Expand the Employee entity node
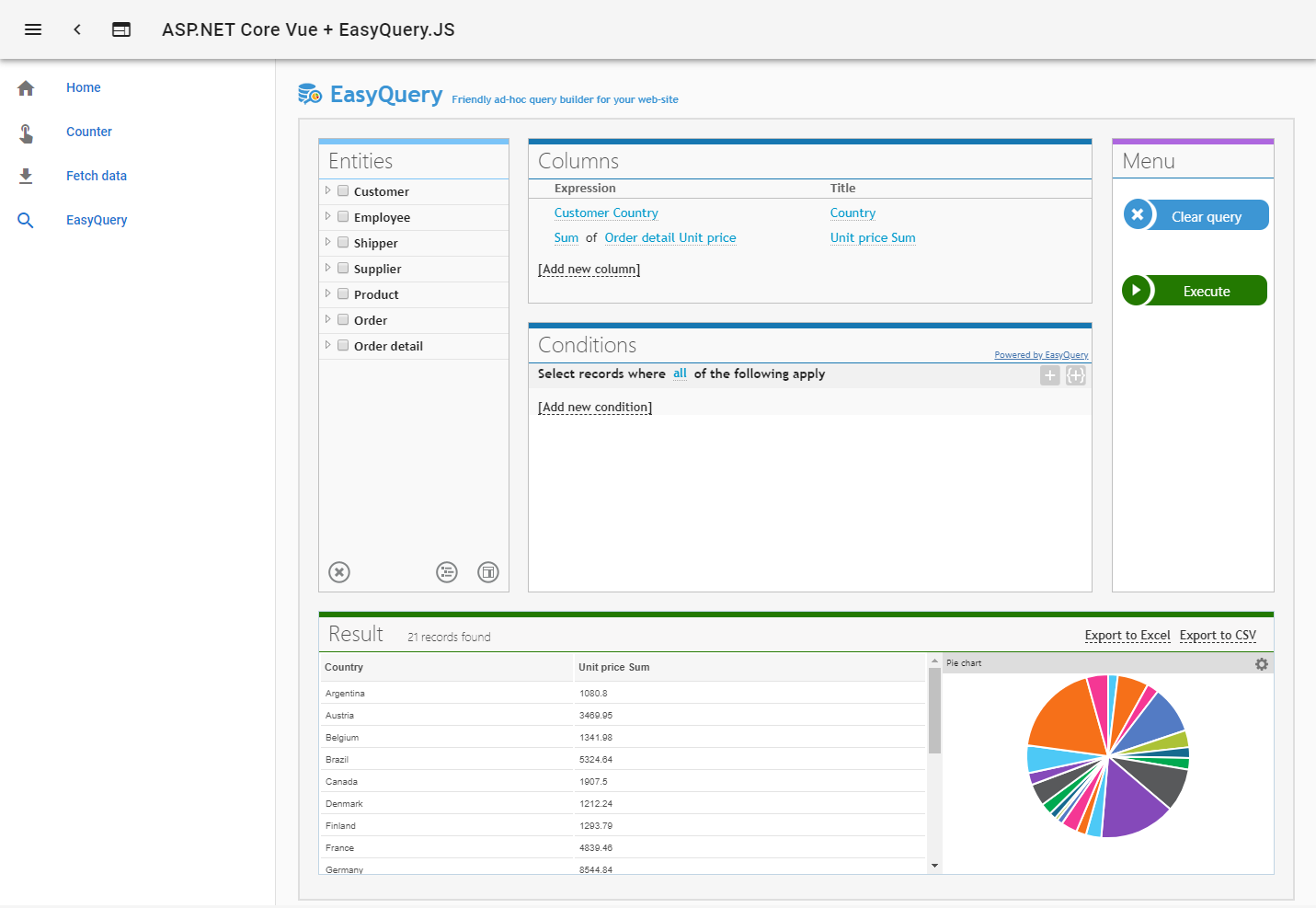This screenshot has width=1316, height=908. coord(328,216)
